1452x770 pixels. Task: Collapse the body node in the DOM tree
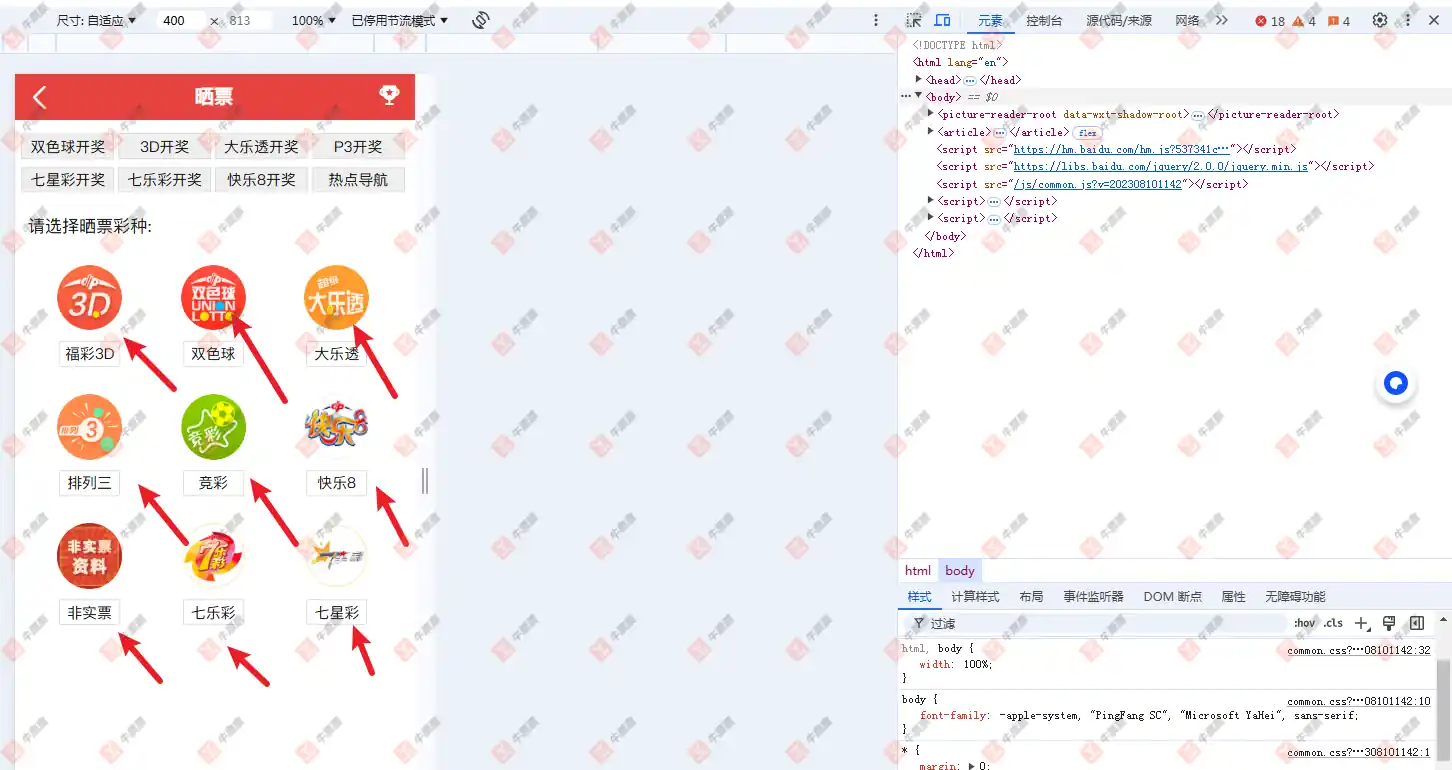[x=919, y=96]
